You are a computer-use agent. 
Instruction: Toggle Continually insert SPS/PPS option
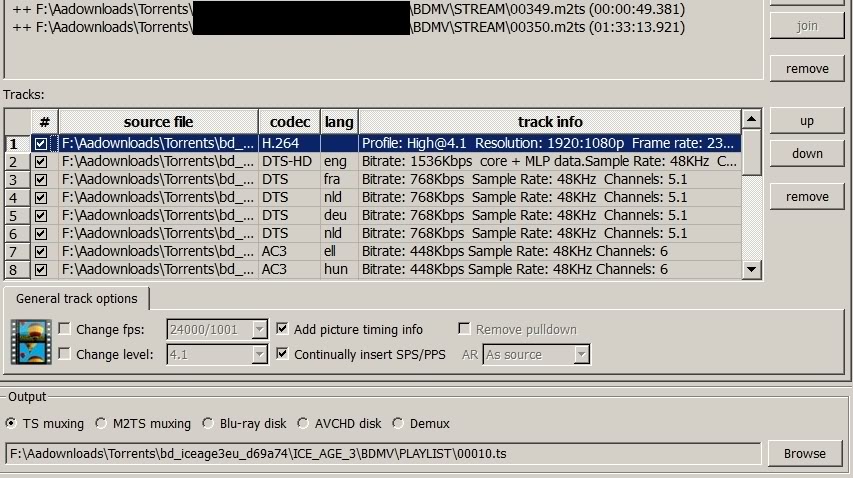[x=283, y=354]
